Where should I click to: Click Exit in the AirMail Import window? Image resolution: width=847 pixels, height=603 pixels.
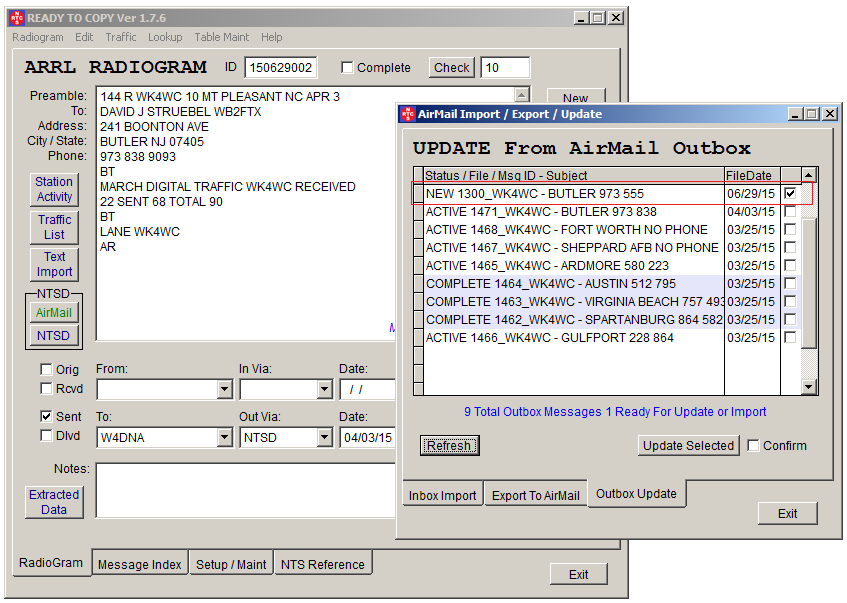[788, 513]
